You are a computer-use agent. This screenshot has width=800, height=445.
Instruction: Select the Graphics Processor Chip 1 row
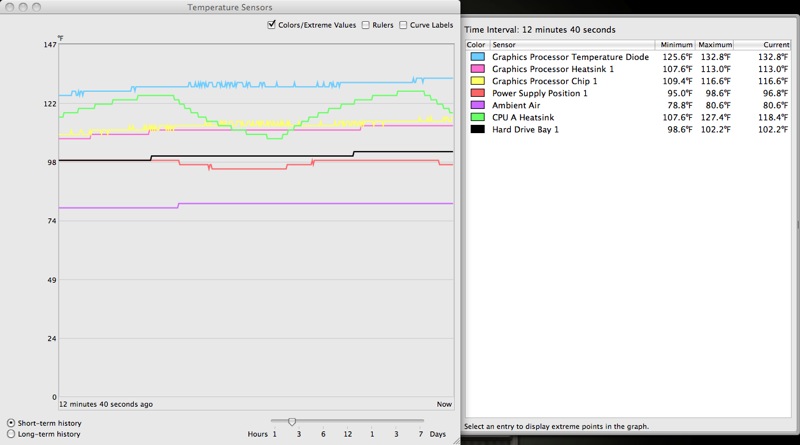628,81
